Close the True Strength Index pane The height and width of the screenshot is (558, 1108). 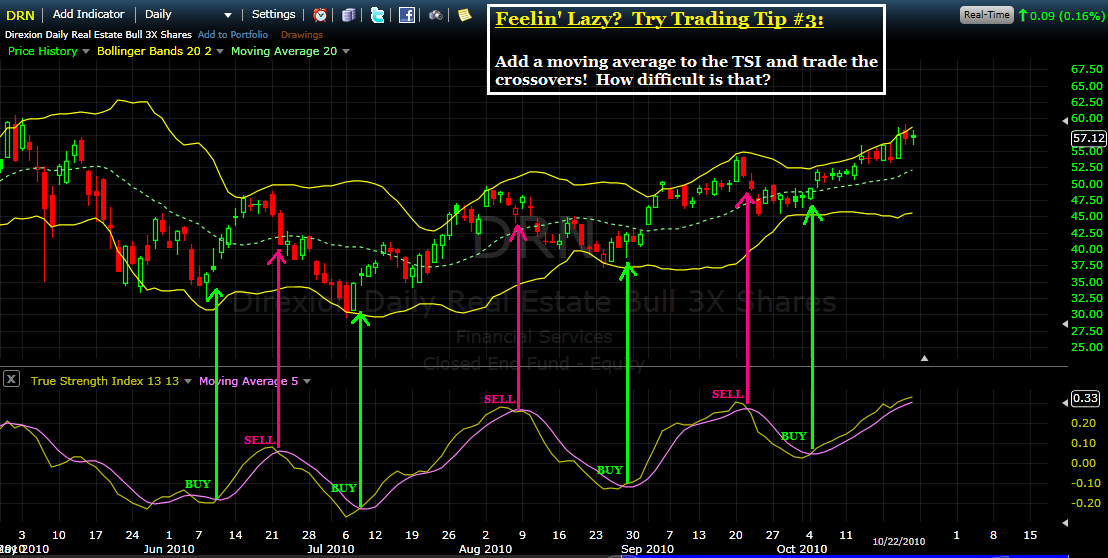point(11,379)
